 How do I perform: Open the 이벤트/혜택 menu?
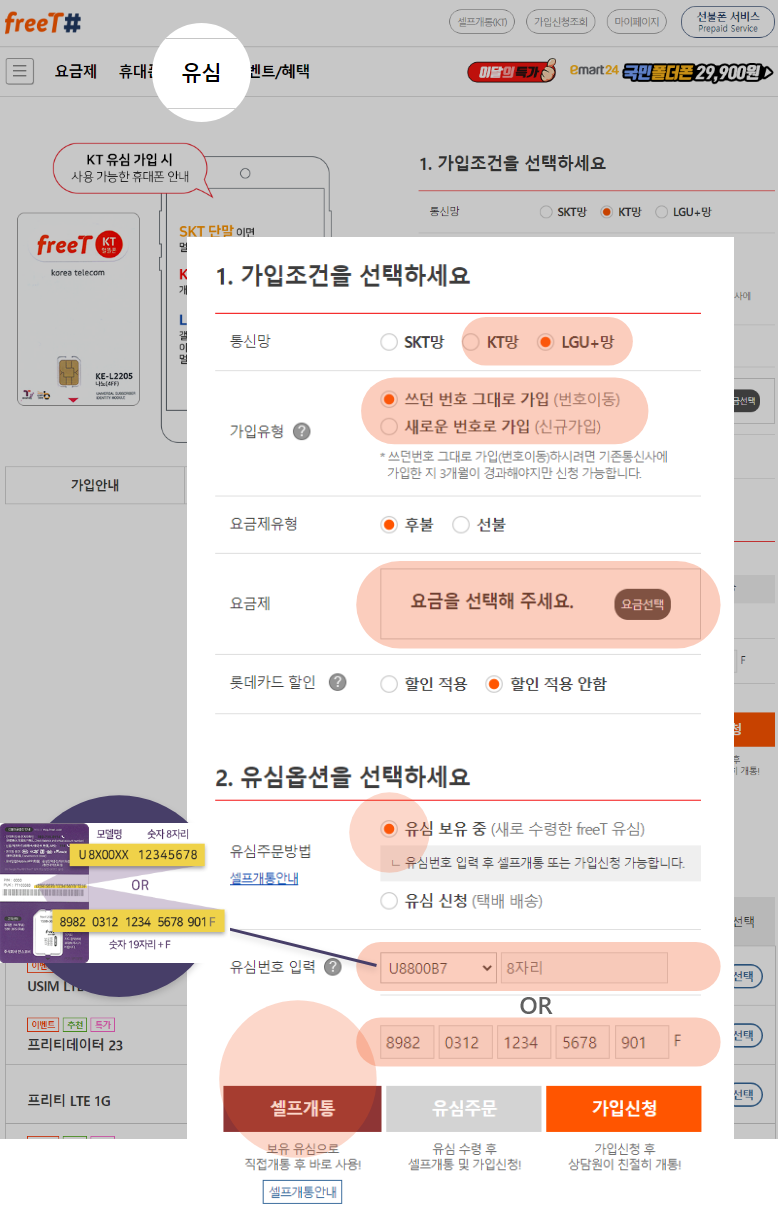(x=278, y=71)
